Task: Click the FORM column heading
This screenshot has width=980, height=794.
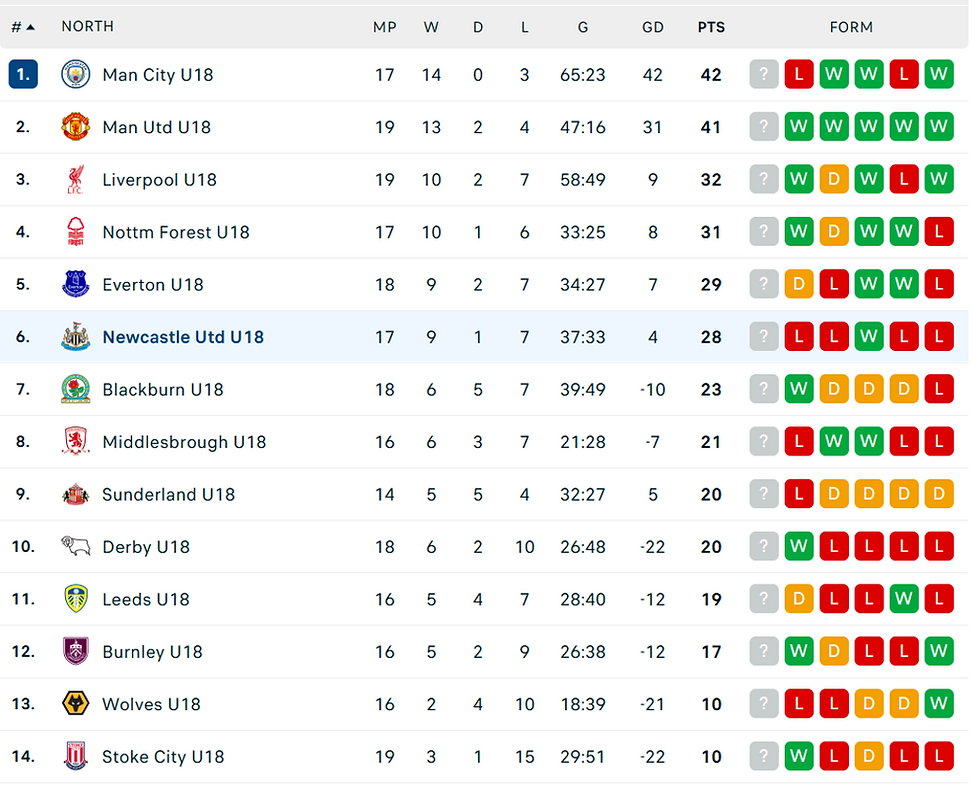Action: tap(851, 27)
